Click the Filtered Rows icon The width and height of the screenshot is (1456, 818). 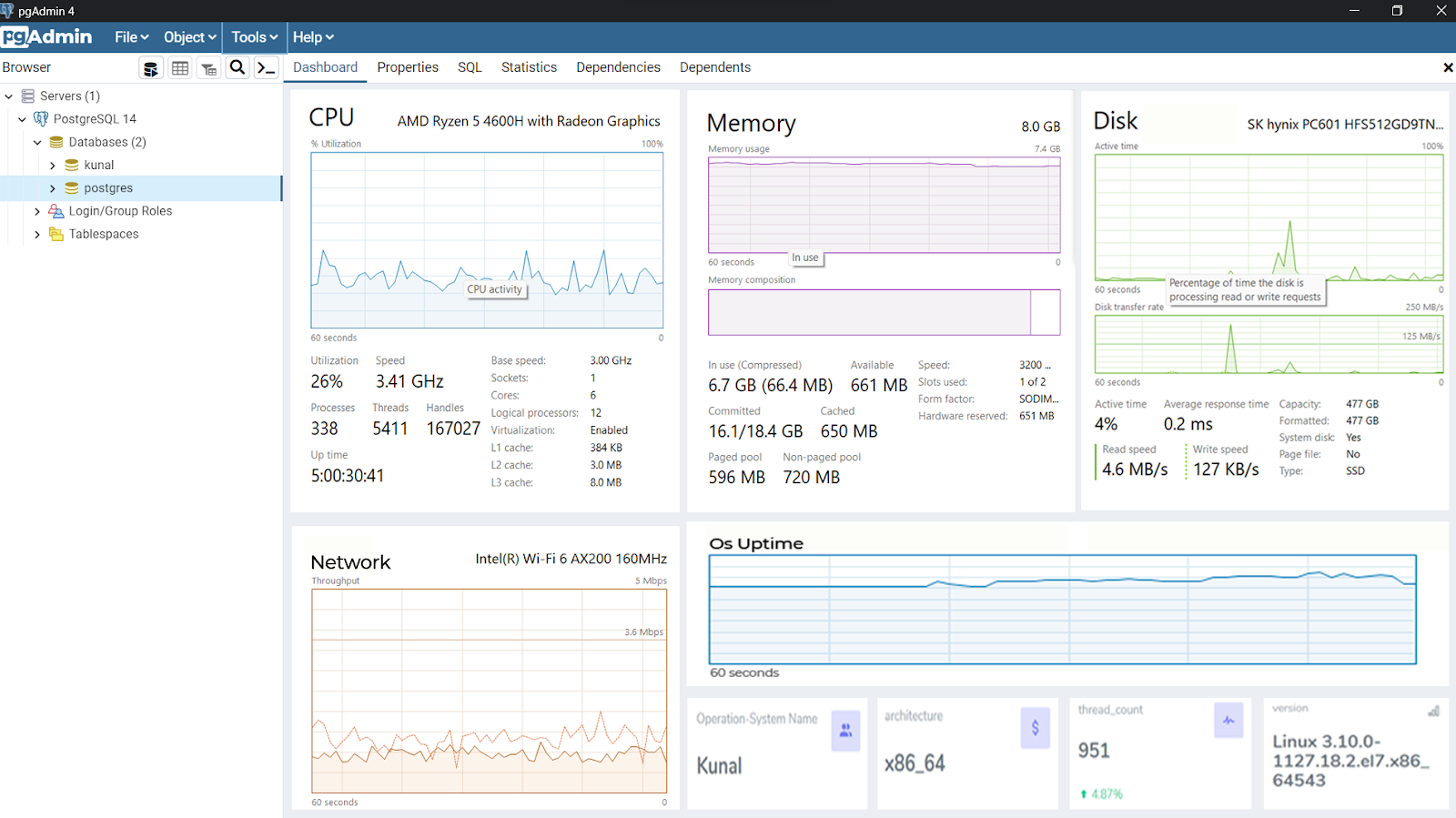209,68
